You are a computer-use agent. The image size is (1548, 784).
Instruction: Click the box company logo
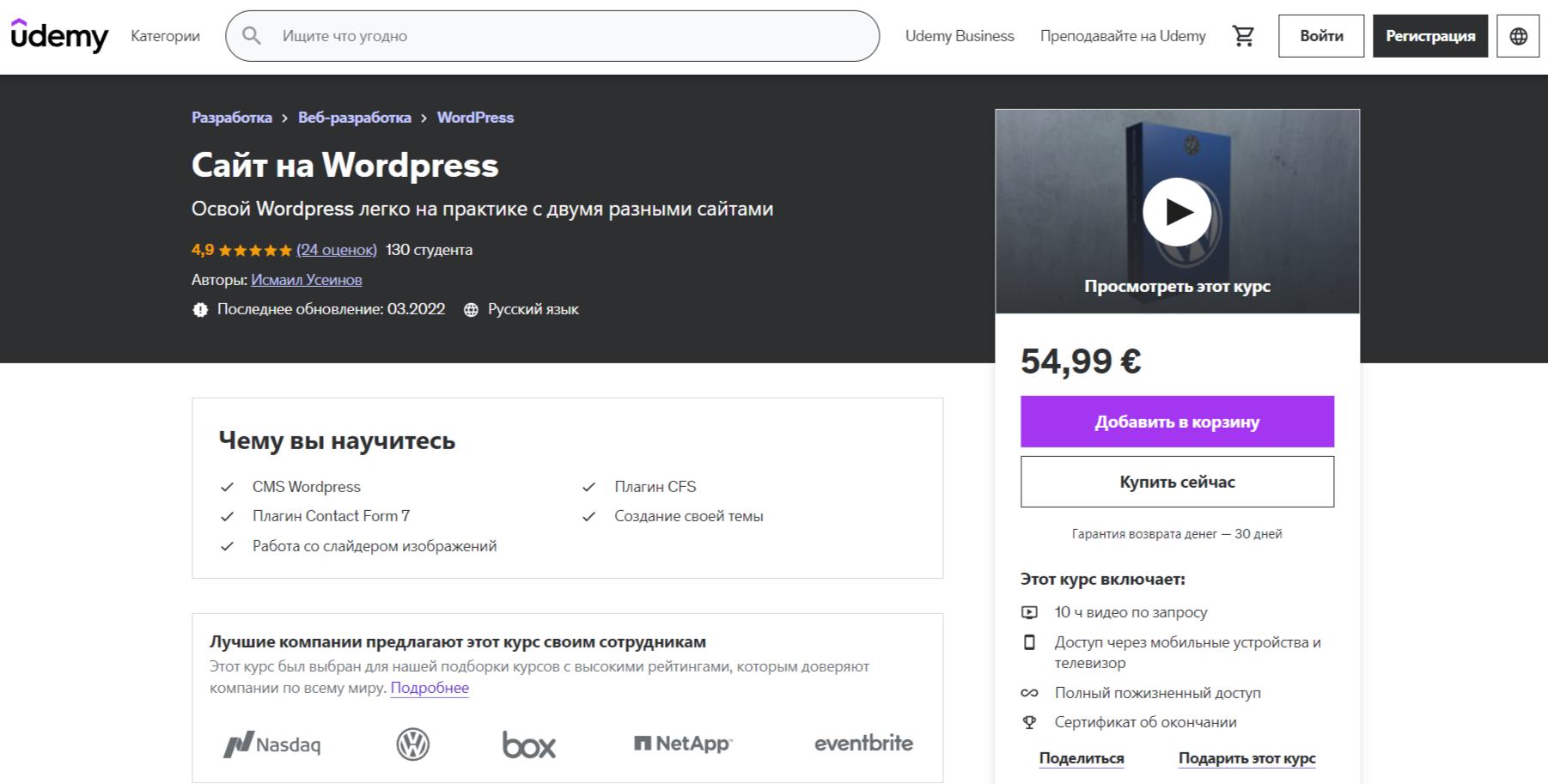[529, 744]
